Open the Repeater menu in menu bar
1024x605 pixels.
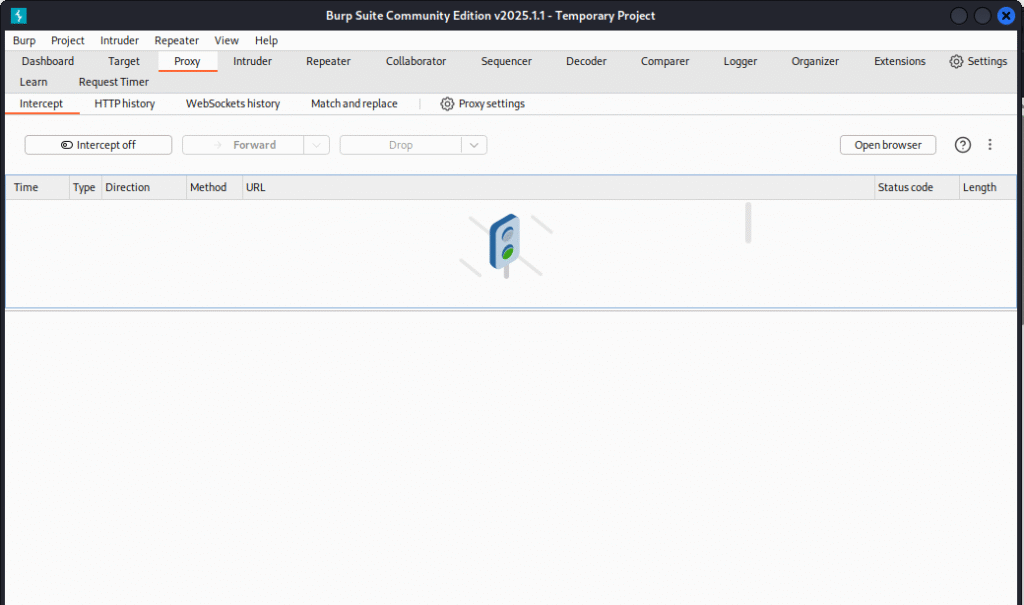coord(176,41)
